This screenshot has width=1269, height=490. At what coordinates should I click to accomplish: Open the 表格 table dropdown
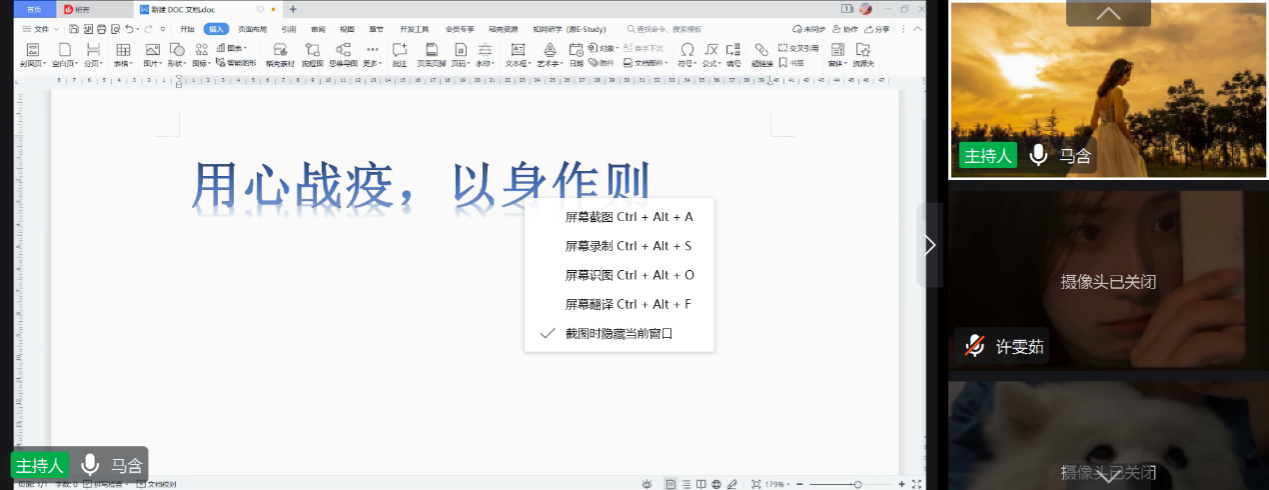[x=123, y=62]
